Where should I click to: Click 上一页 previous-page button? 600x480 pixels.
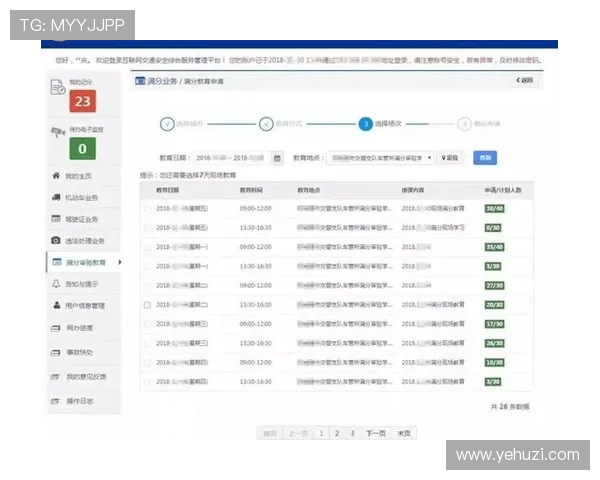(x=298, y=433)
